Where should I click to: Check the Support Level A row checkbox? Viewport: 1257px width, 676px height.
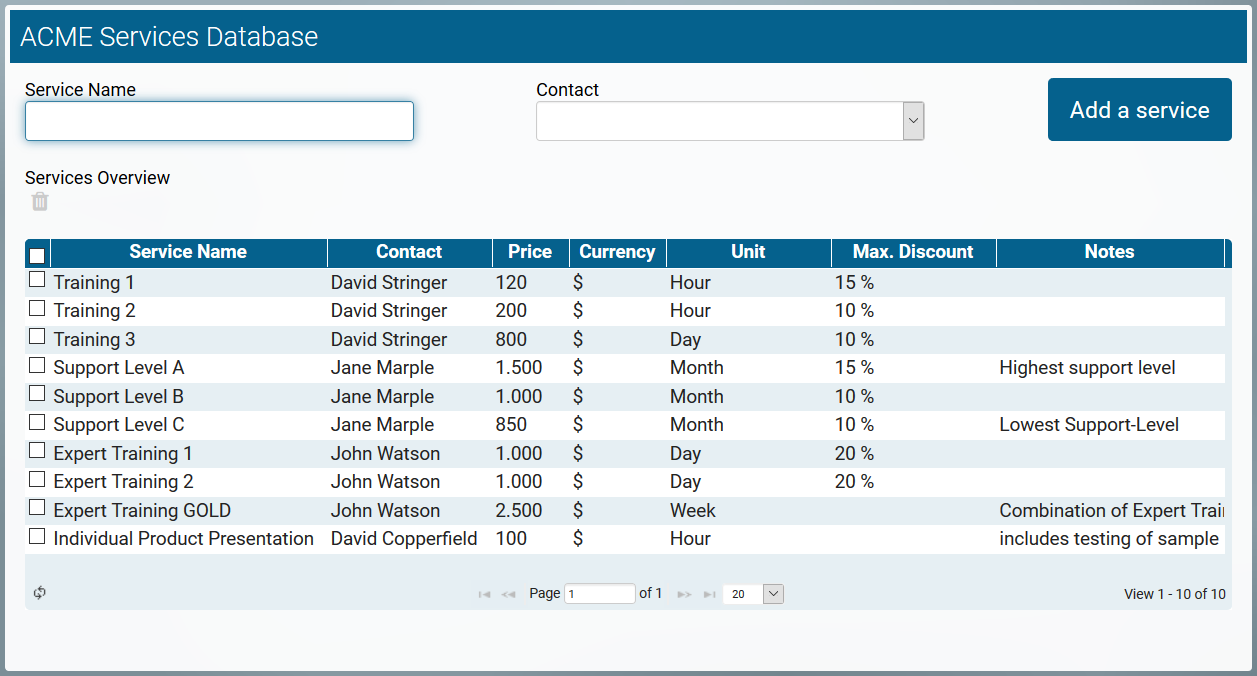(x=37, y=365)
